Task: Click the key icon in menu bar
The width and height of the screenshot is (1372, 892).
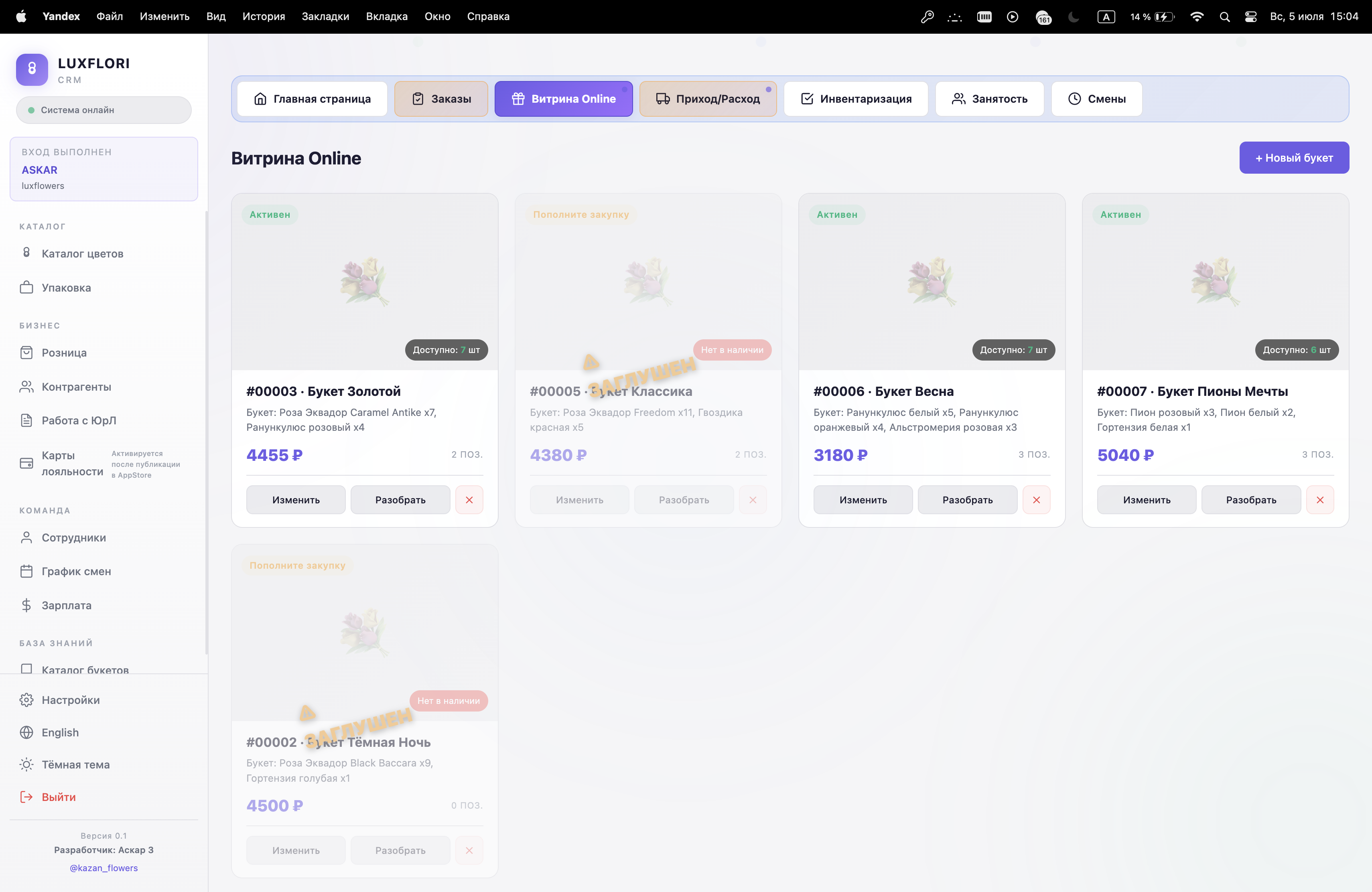Action: tap(927, 17)
